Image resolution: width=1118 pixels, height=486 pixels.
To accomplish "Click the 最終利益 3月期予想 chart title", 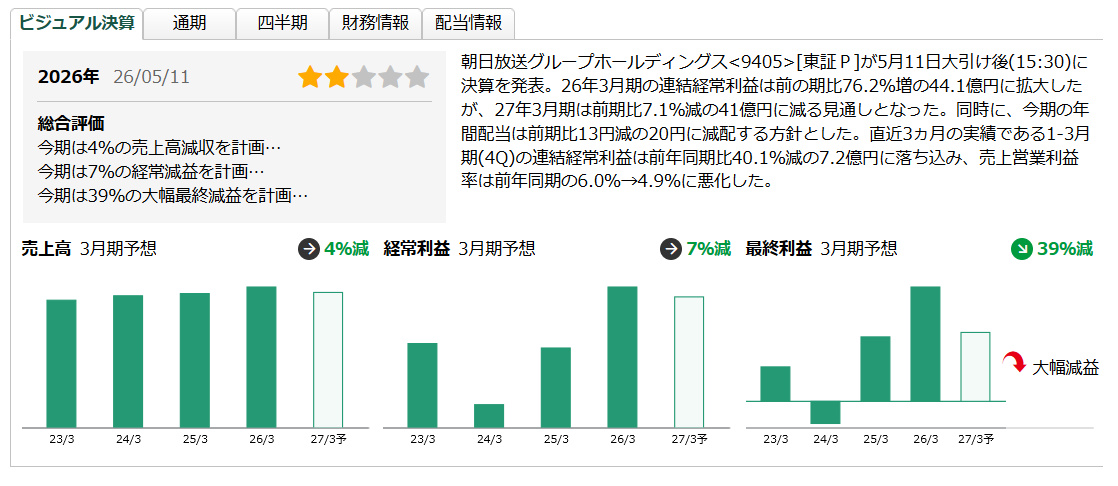I will point(821,249).
